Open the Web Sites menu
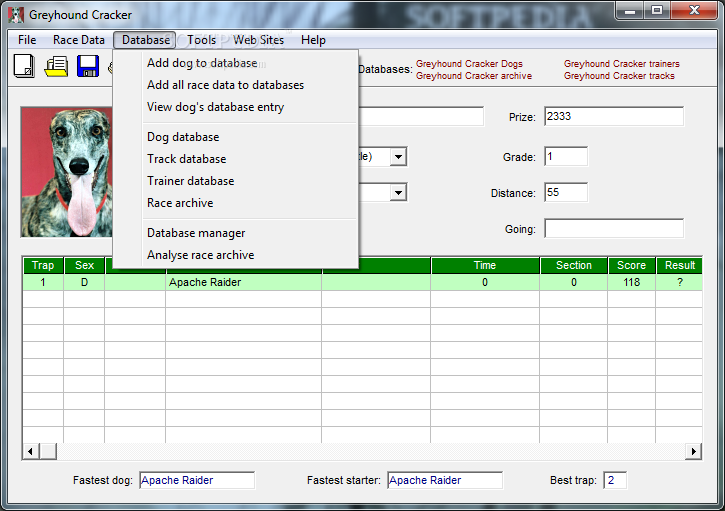Image resolution: width=725 pixels, height=511 pixels. [x=258, y=40]
